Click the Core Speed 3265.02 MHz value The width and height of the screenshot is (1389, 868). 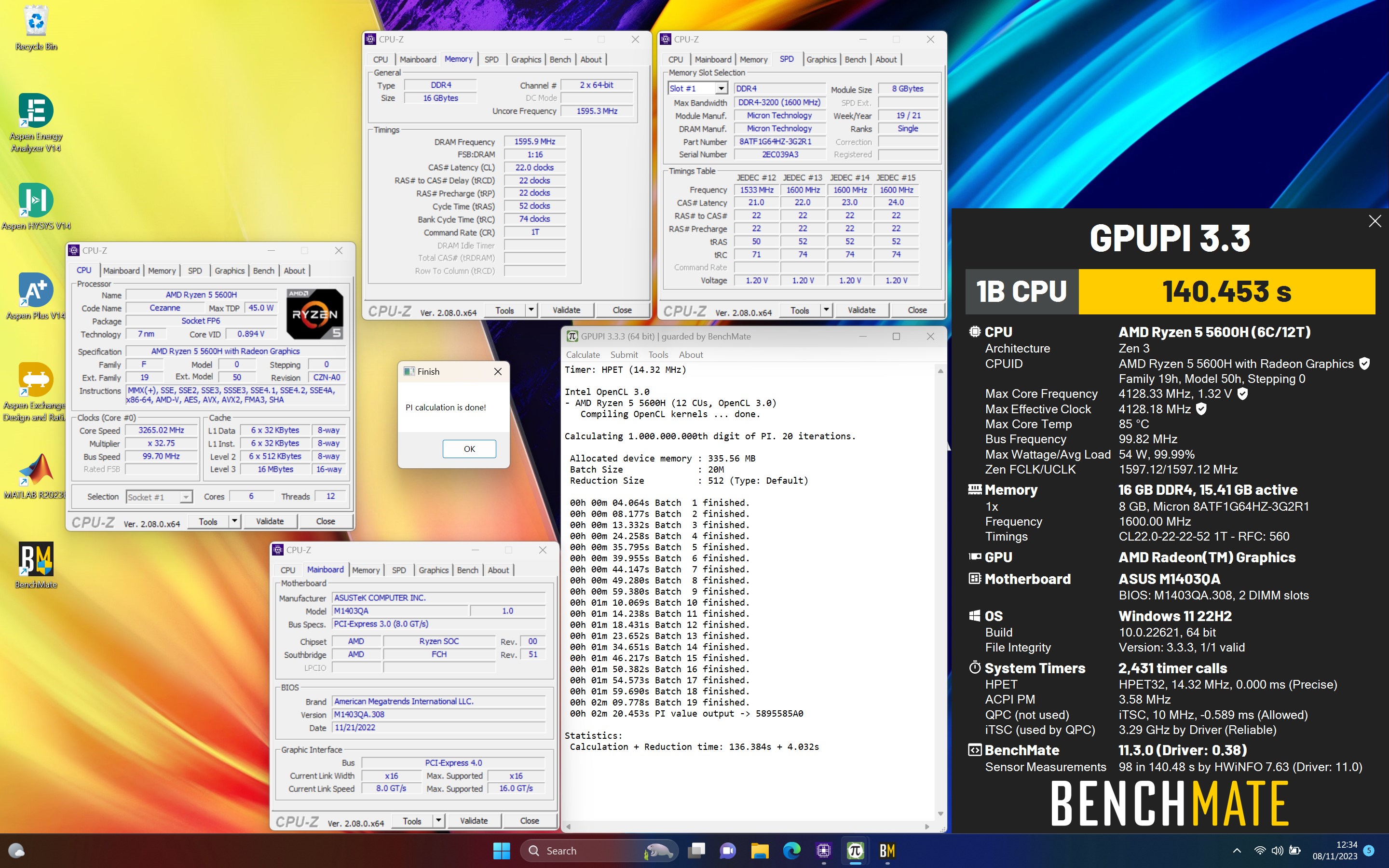click(x=161, y=430)
